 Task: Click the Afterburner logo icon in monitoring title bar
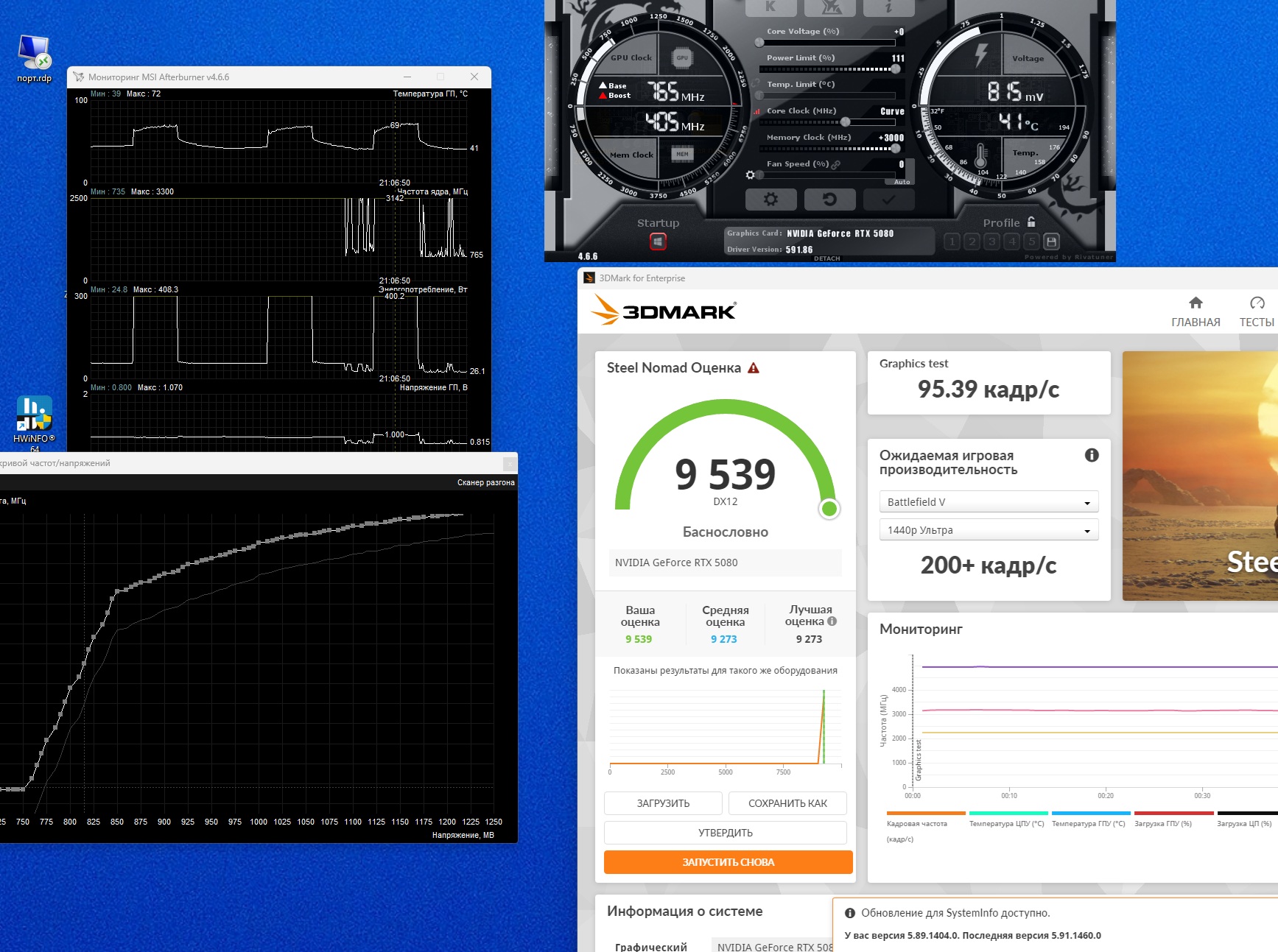click(78, 77)
